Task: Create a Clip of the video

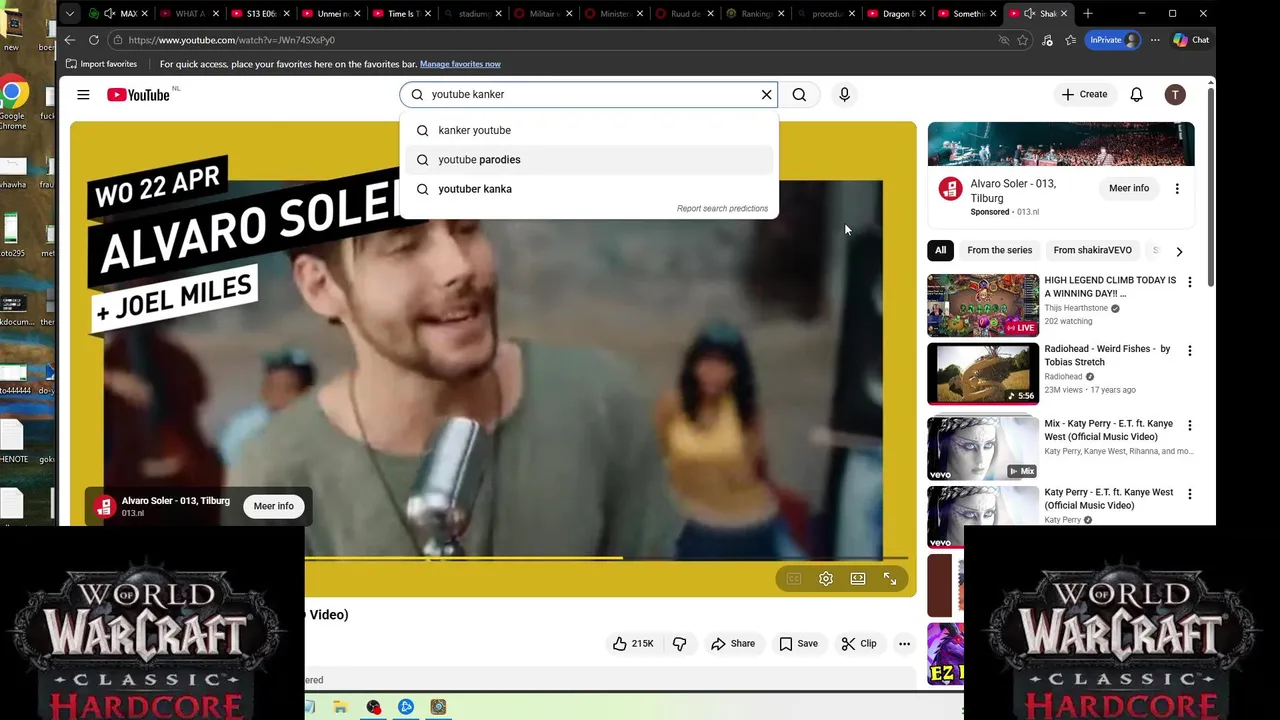Action: tap(859, 644)
